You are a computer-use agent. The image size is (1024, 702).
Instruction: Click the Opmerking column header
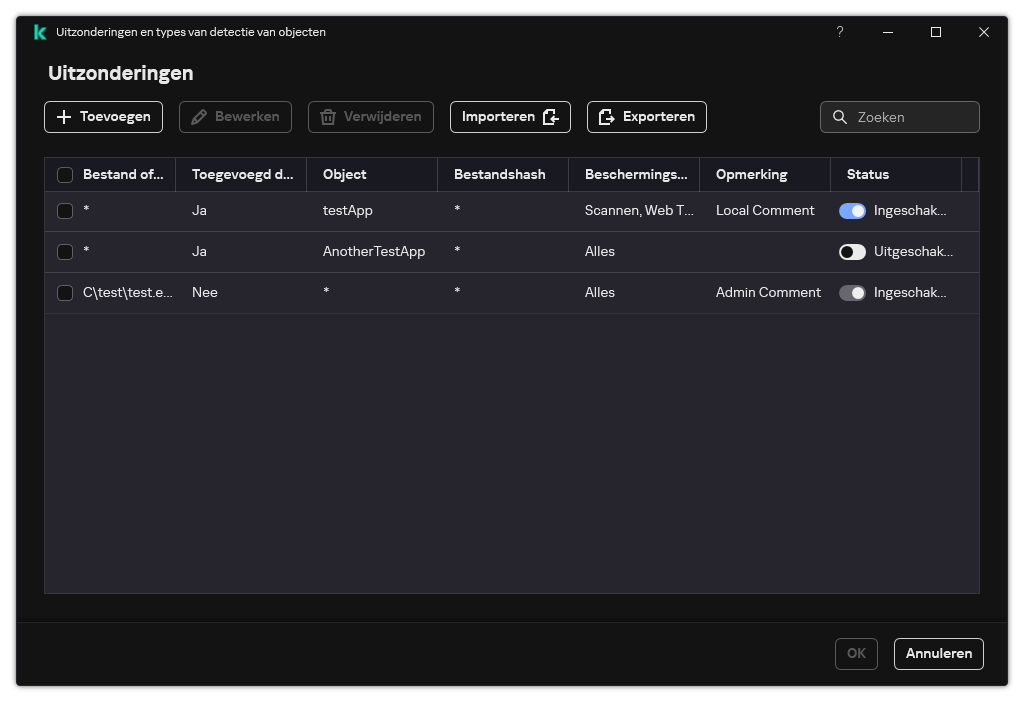(752, 174)
